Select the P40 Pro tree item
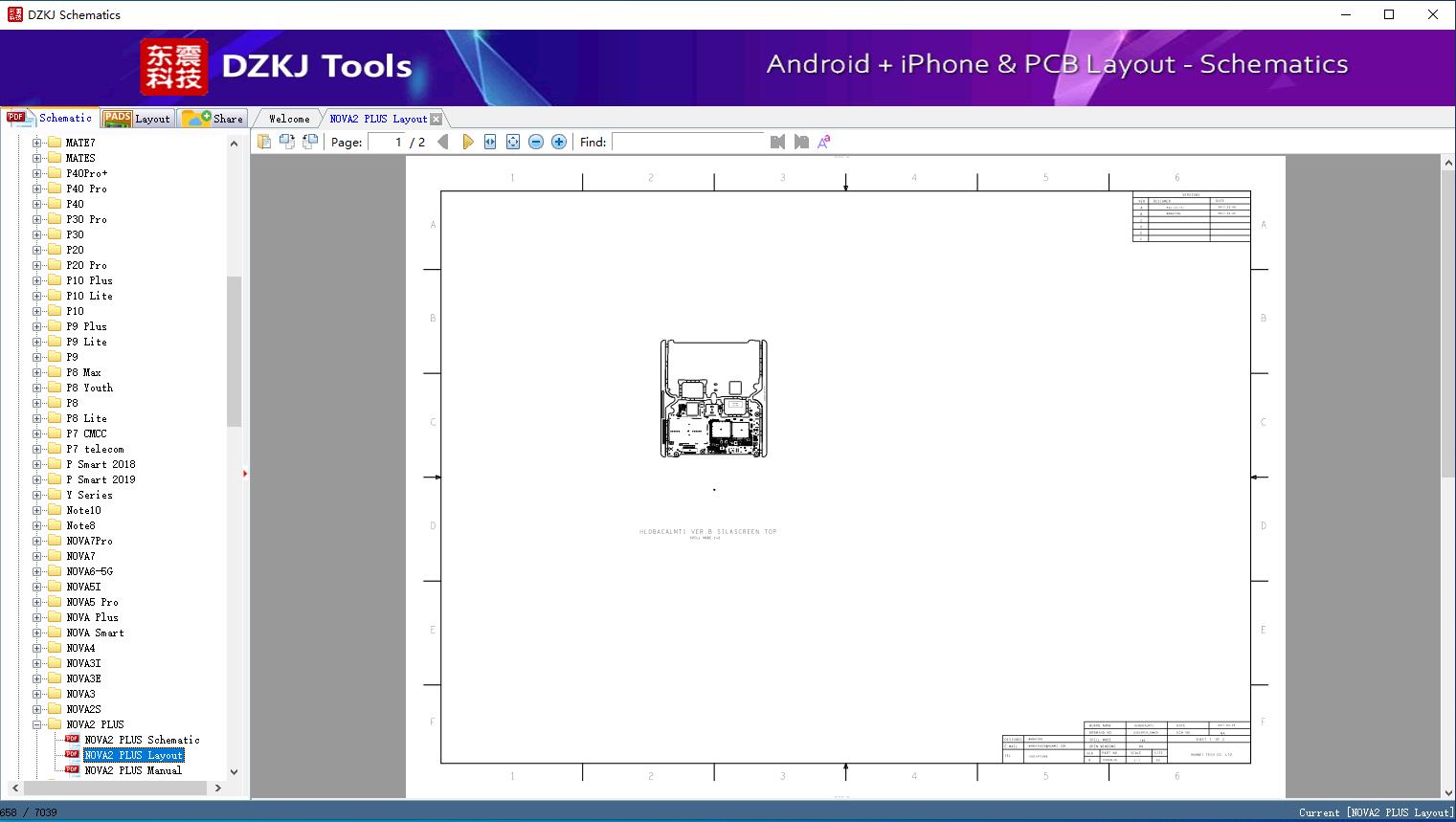Screen dimensions: 1456x822 click(86, 189)
